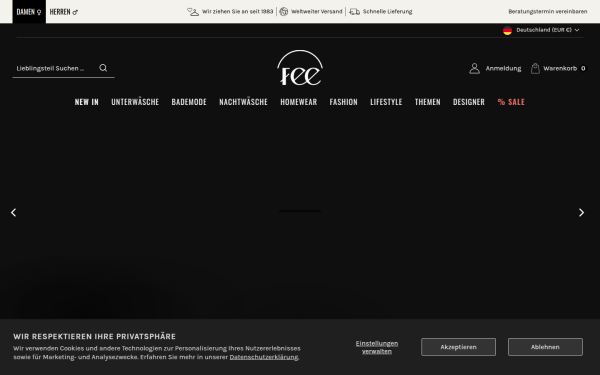Click Einstellungen verwalten link

[377, 347]
